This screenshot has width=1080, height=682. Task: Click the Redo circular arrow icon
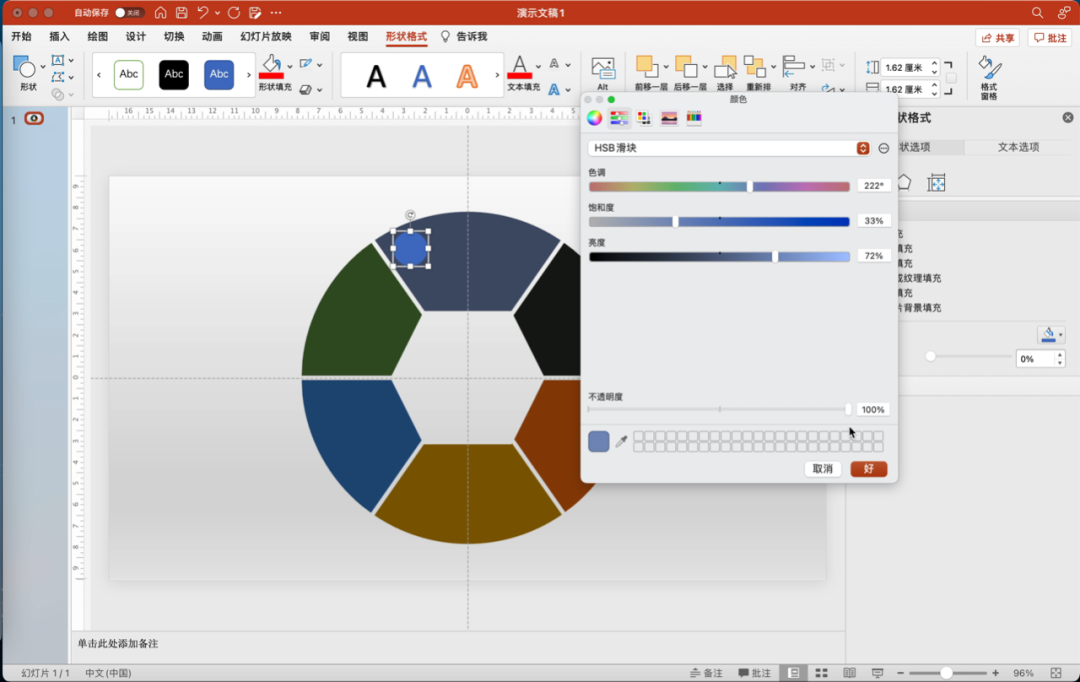(x=234, y=12)
